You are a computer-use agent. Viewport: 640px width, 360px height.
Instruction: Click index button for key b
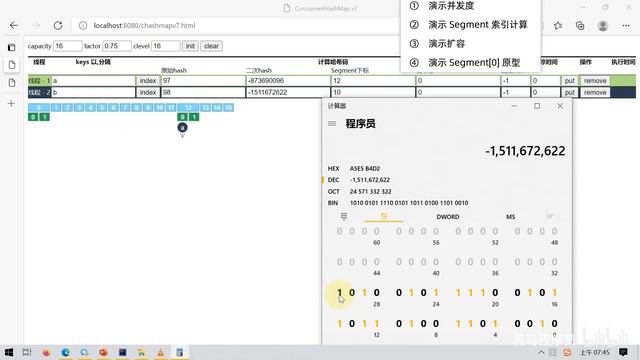click(x=148, y=92)
